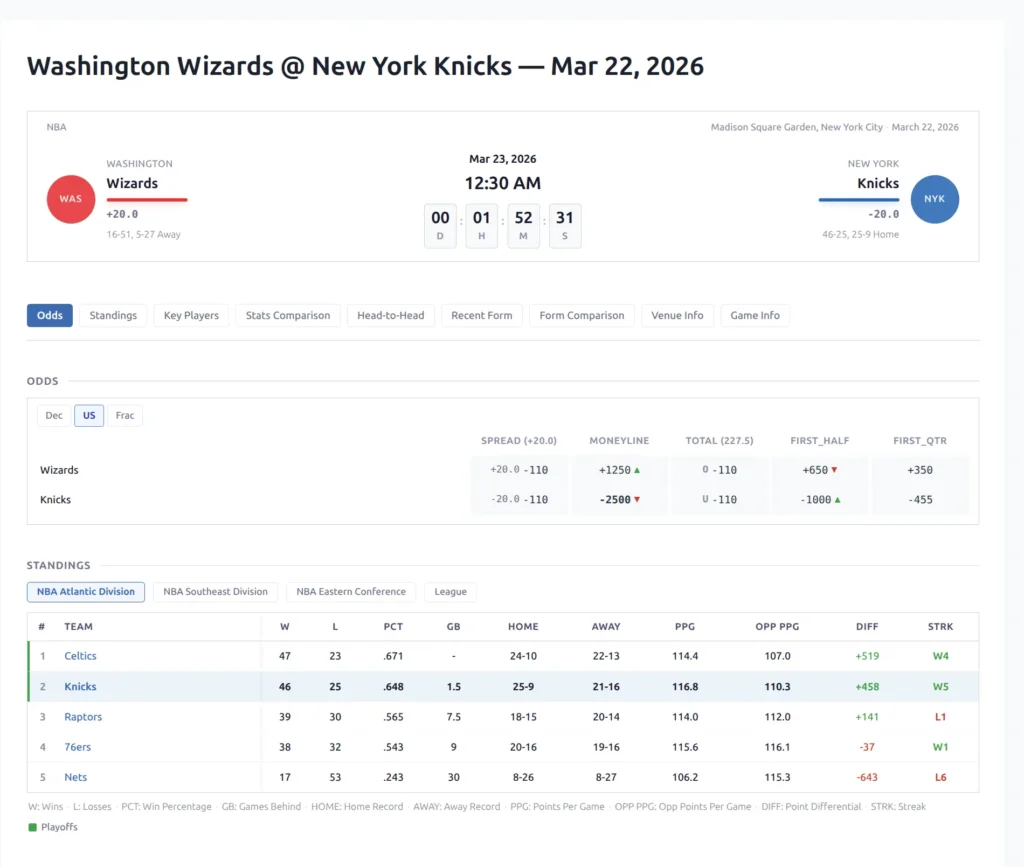Click Celtics +519 point differential
The image size is (1024, 867).
pyautogui.click(x=867, y=656)
